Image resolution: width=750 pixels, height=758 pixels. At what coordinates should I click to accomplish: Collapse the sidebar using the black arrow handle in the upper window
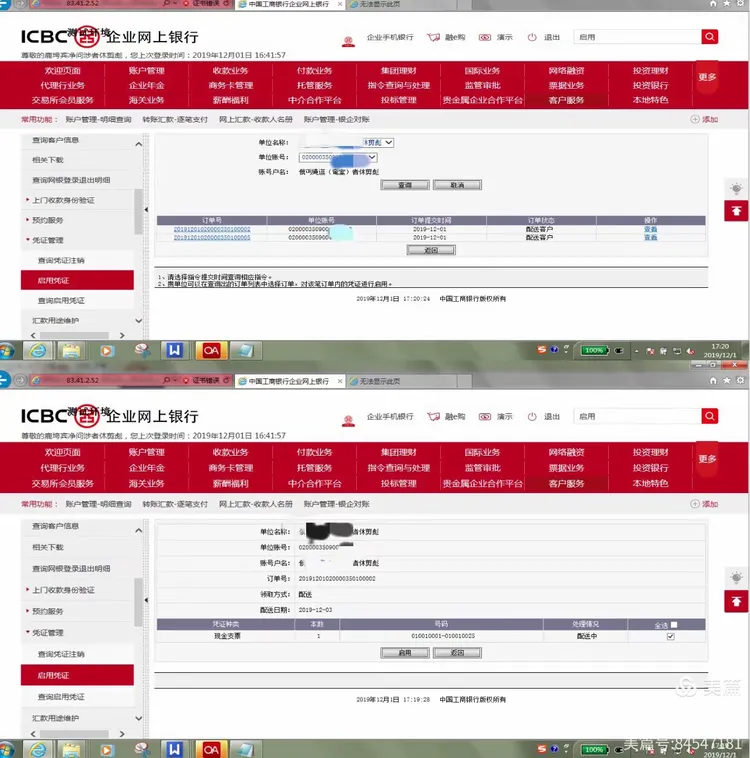tap(146, 209)
